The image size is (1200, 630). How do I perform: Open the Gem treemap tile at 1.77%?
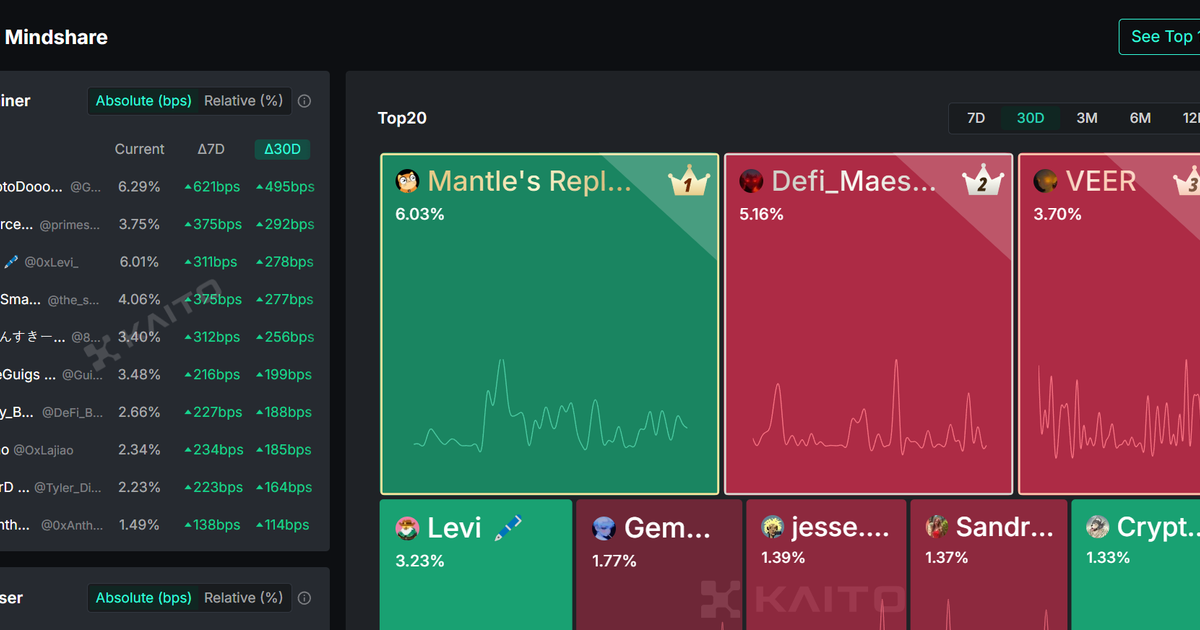(x=659, y=565)
